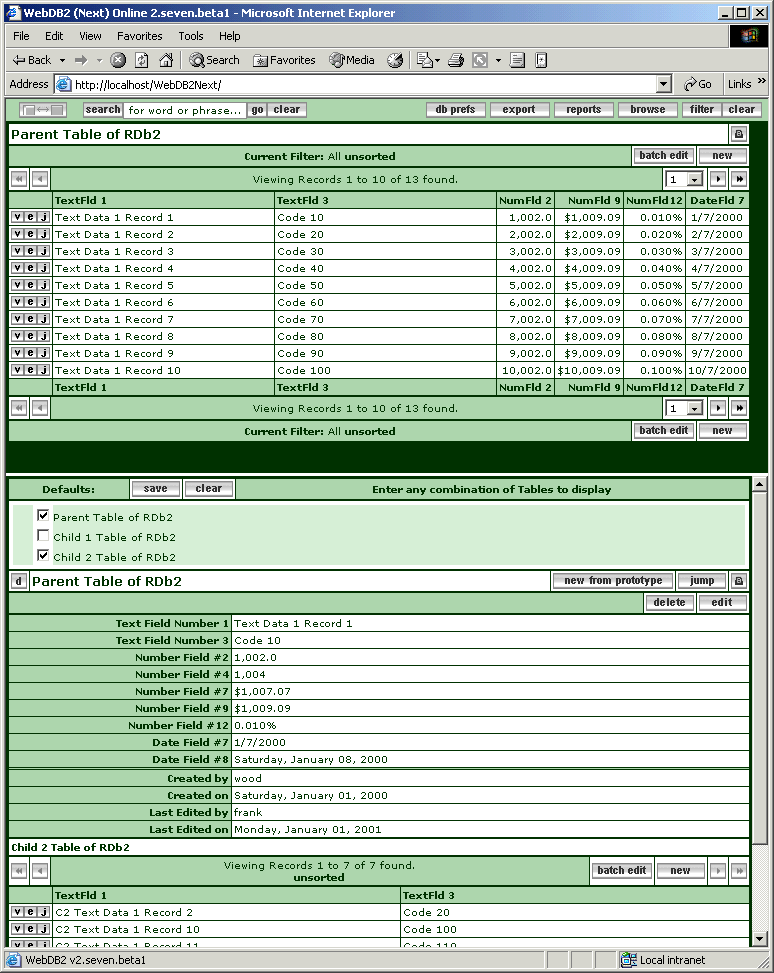Click the search phrase input field
Image resolution: width=774 pixels, height=973 pixels.
(184, 110)
